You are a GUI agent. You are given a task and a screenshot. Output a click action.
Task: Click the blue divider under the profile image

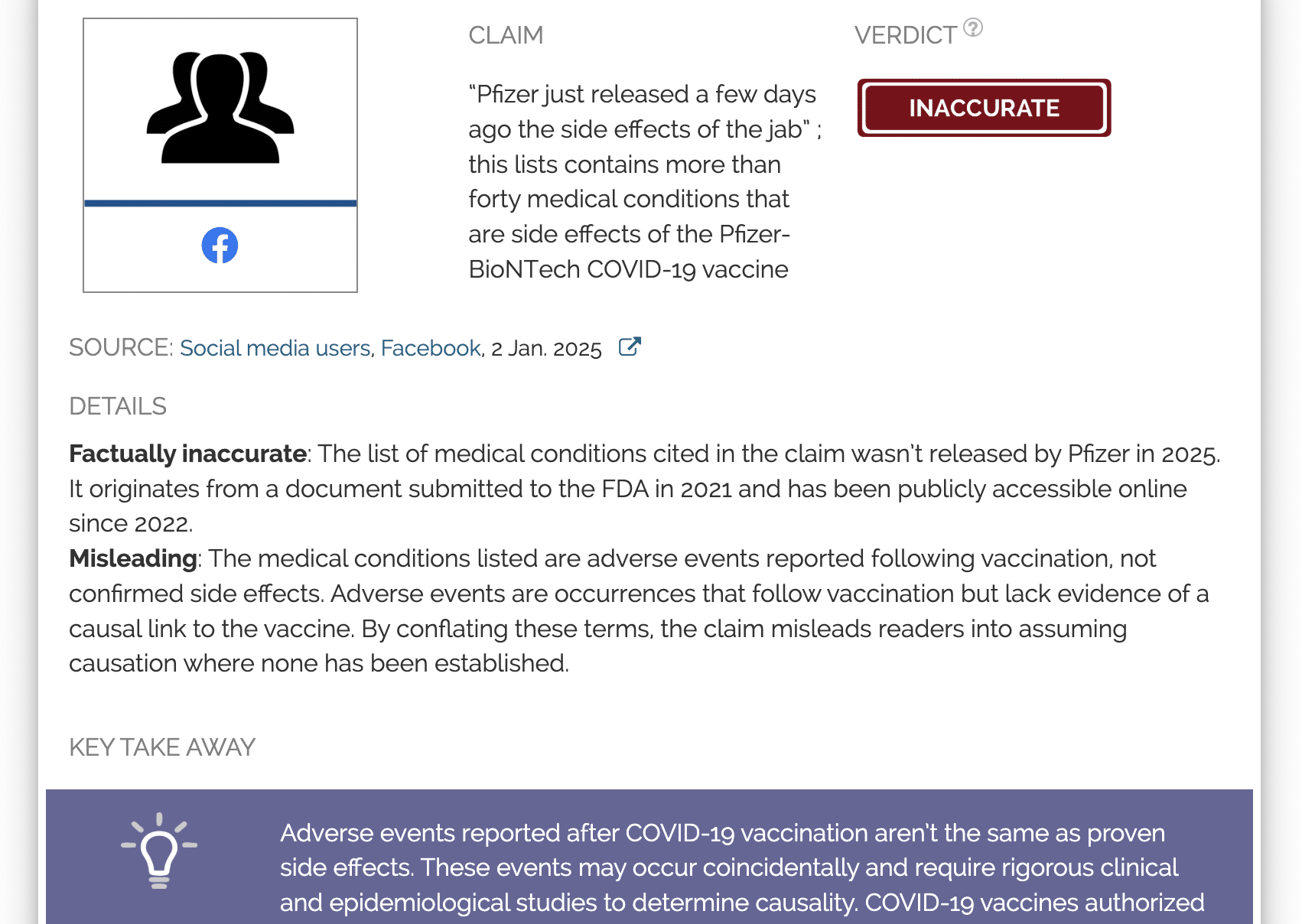(220, 203)
